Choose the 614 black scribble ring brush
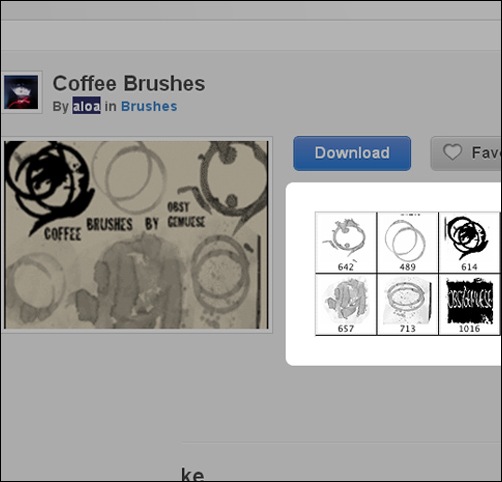 469,242
